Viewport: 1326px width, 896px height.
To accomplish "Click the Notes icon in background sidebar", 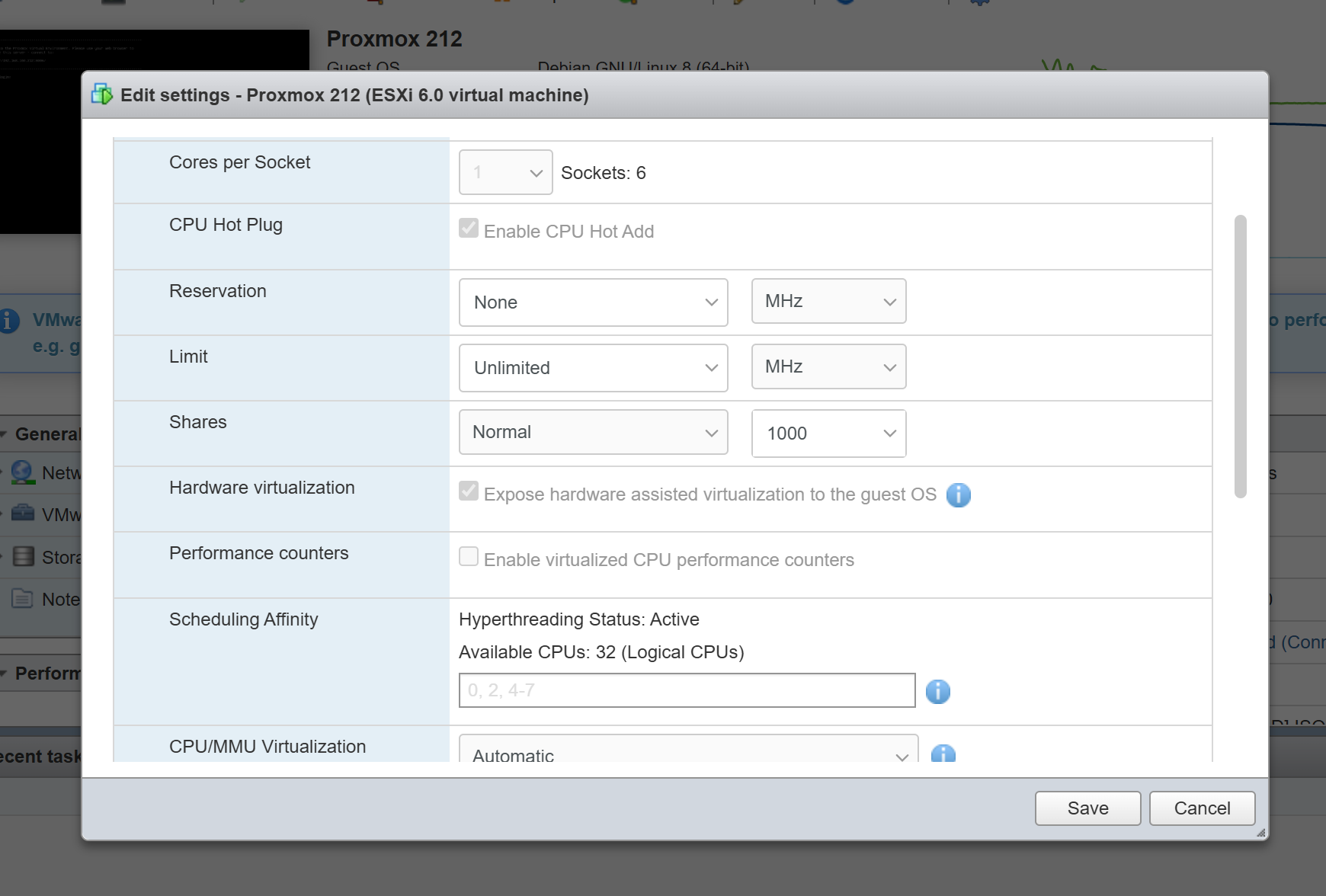I will pyautogui.click(x=23, y=599).
